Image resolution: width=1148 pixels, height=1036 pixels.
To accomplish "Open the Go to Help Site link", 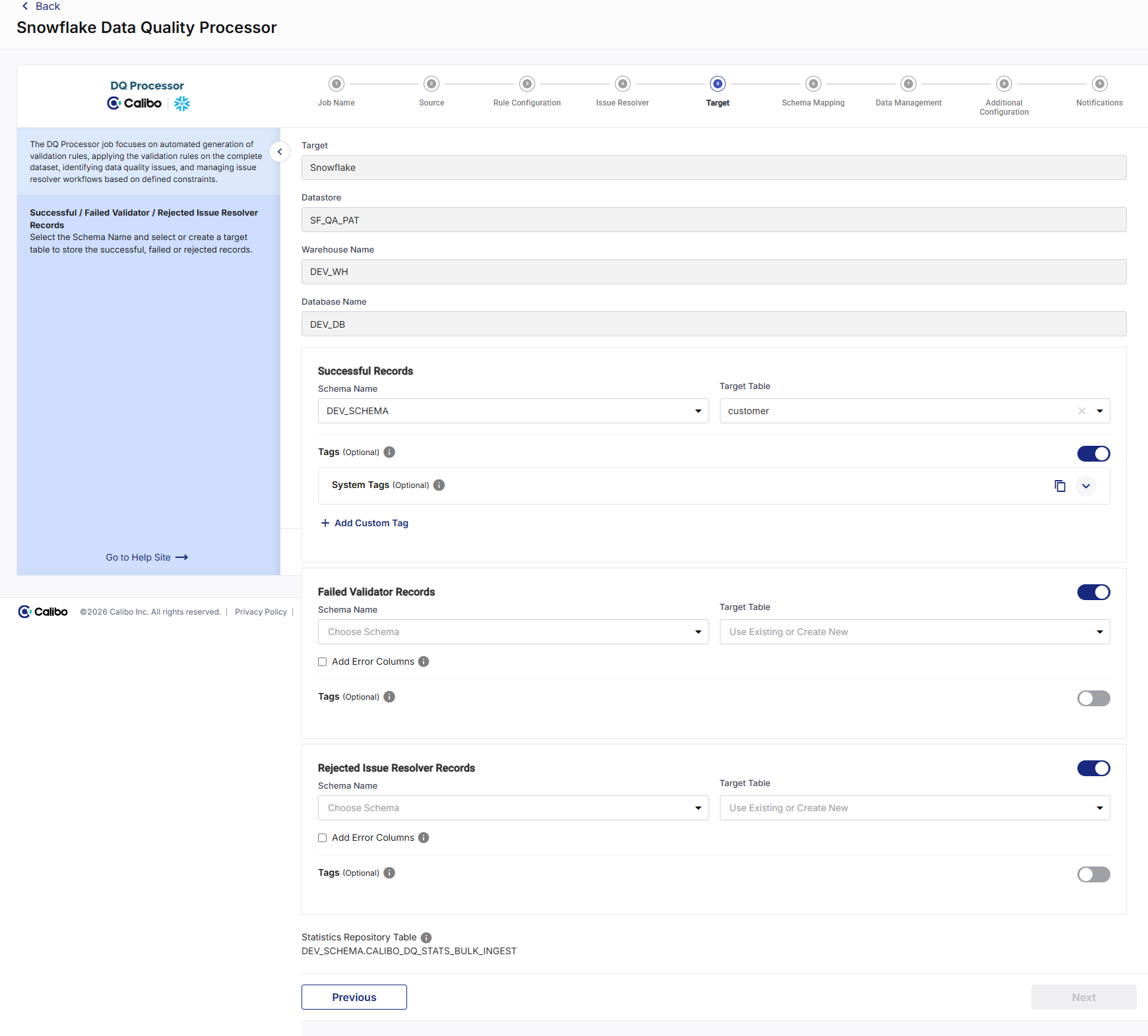I will (x=146, y=557).
